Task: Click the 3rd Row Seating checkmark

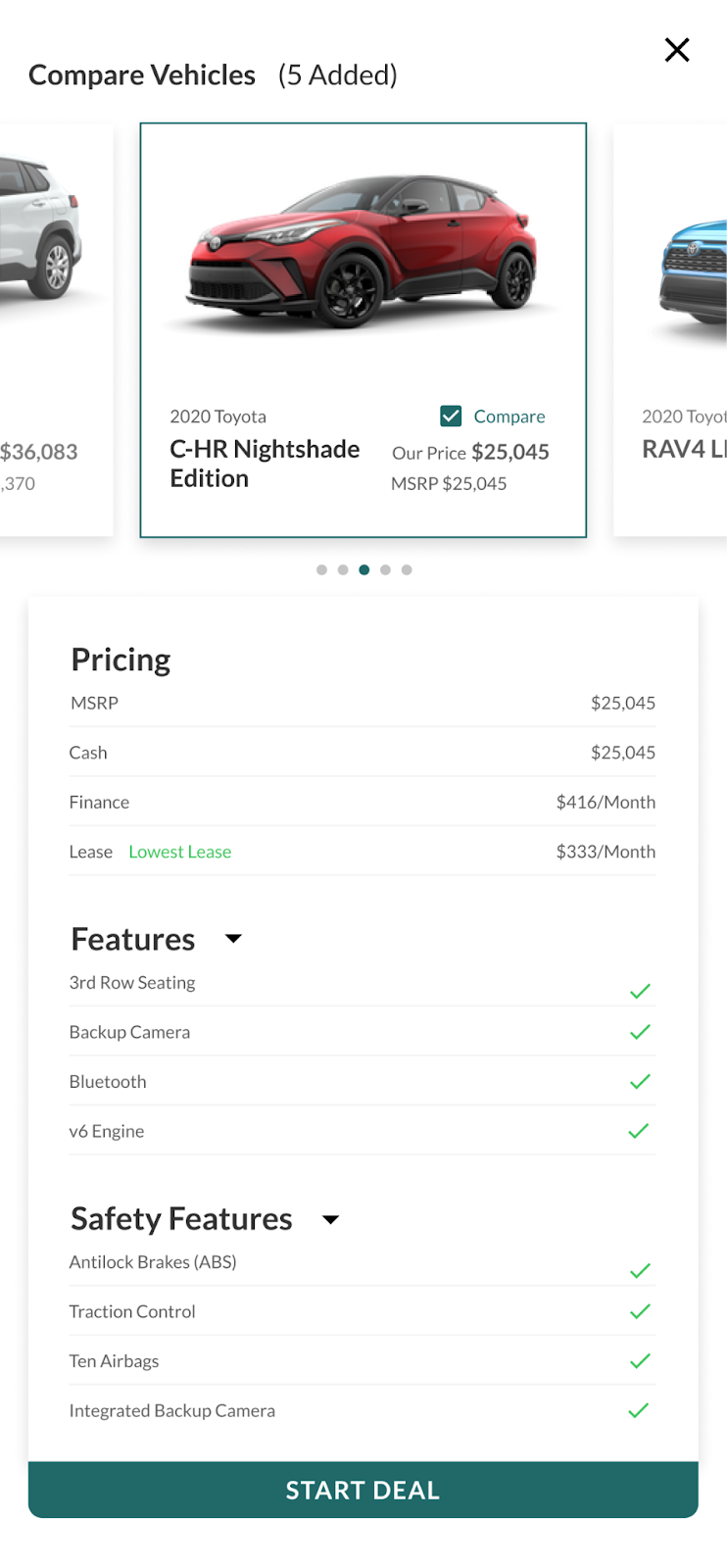Action: (640, 991)
